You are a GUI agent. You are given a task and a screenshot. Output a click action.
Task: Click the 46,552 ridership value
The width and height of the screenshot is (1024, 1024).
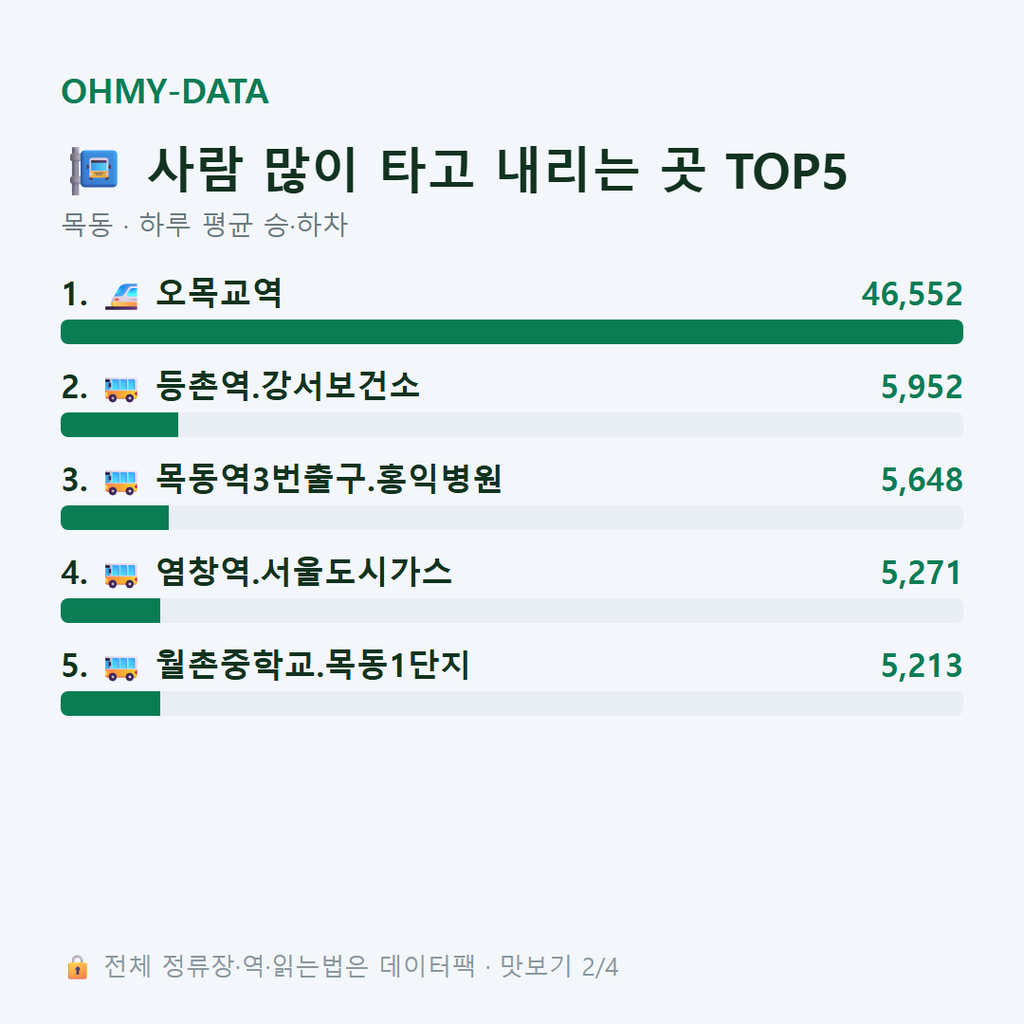(912, 295)
